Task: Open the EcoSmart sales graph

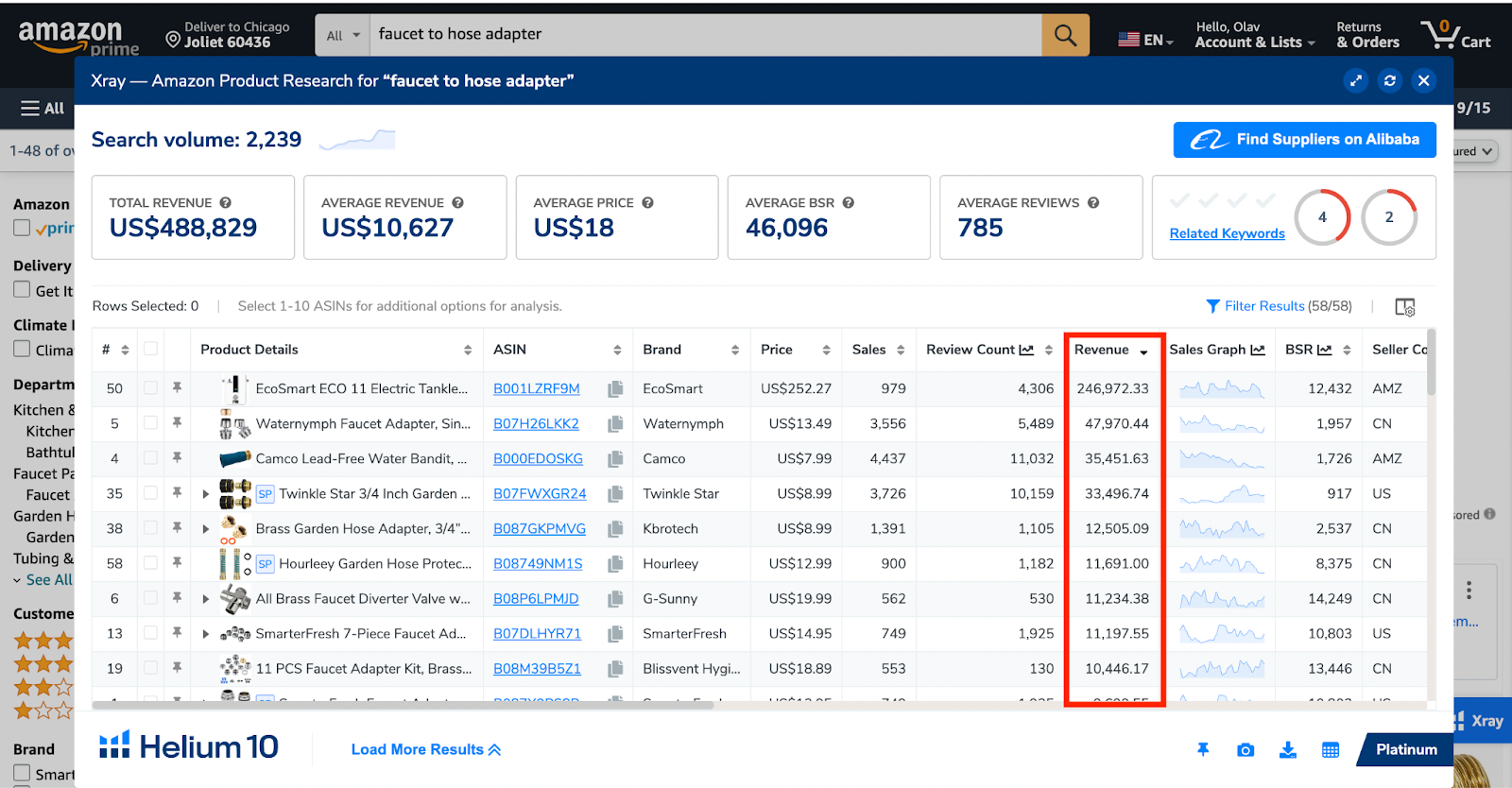Action: tap(1221, 388)
